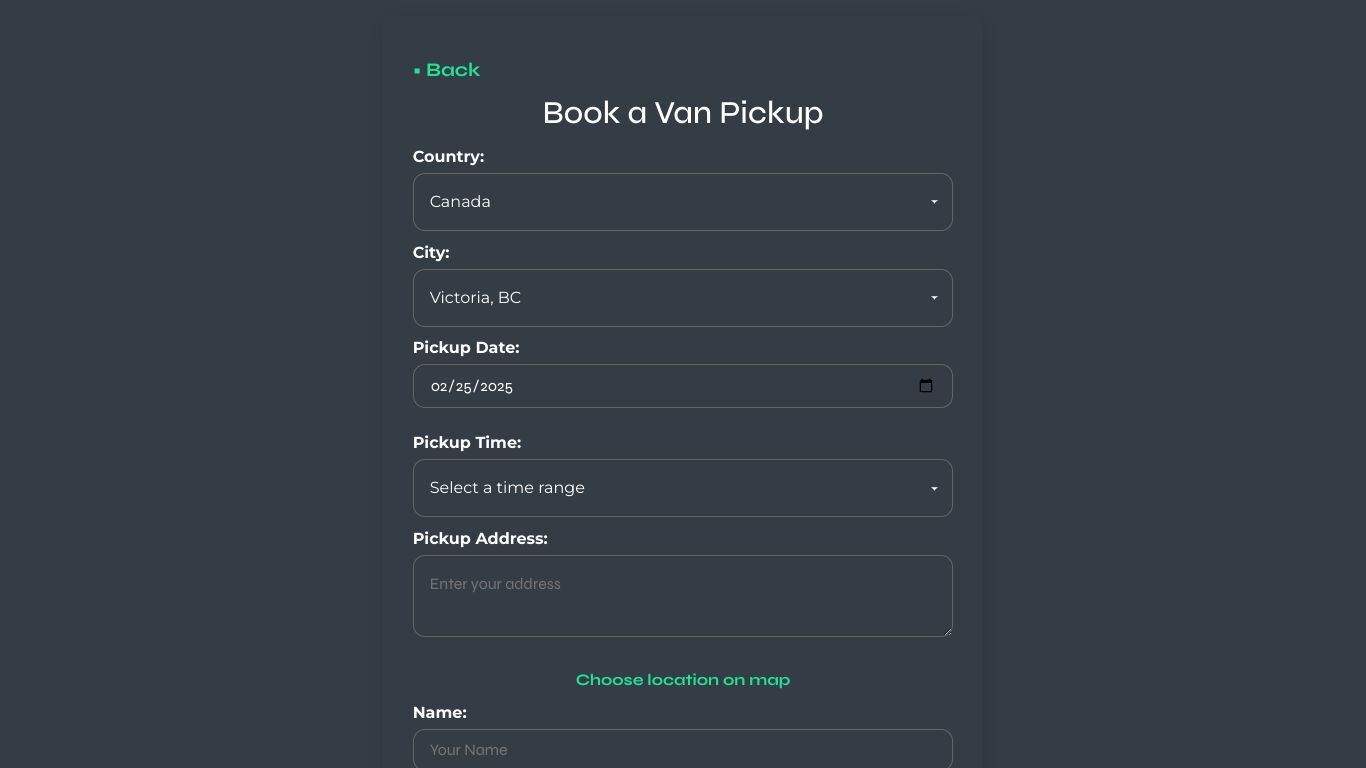The image size is (1366, 768).
Task: Open the Pickup Time range dropdown
Action: click(x=682, y=488)
